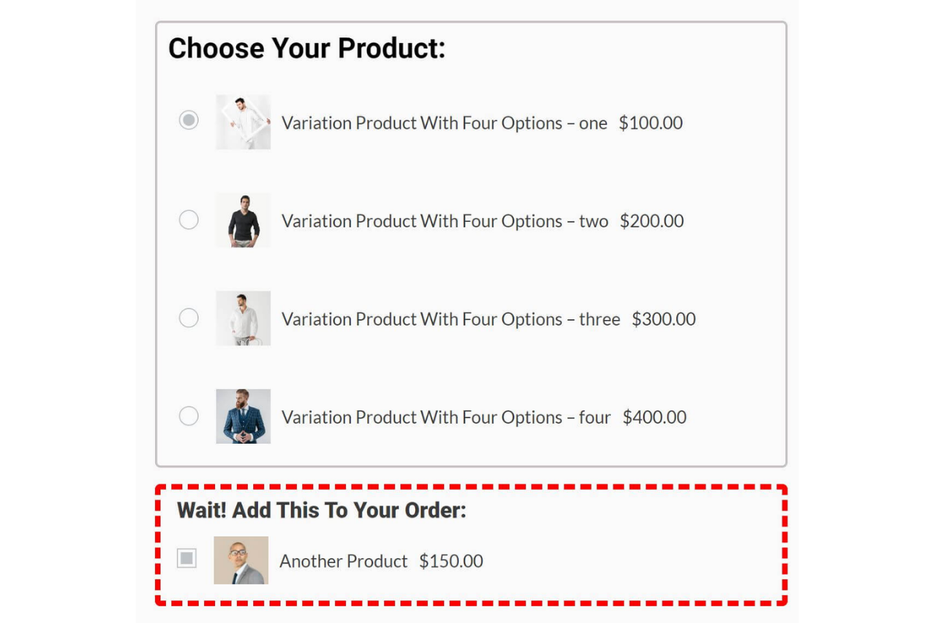Click the gray suit thumbnail for Another Product

click(x=242, y=560)
